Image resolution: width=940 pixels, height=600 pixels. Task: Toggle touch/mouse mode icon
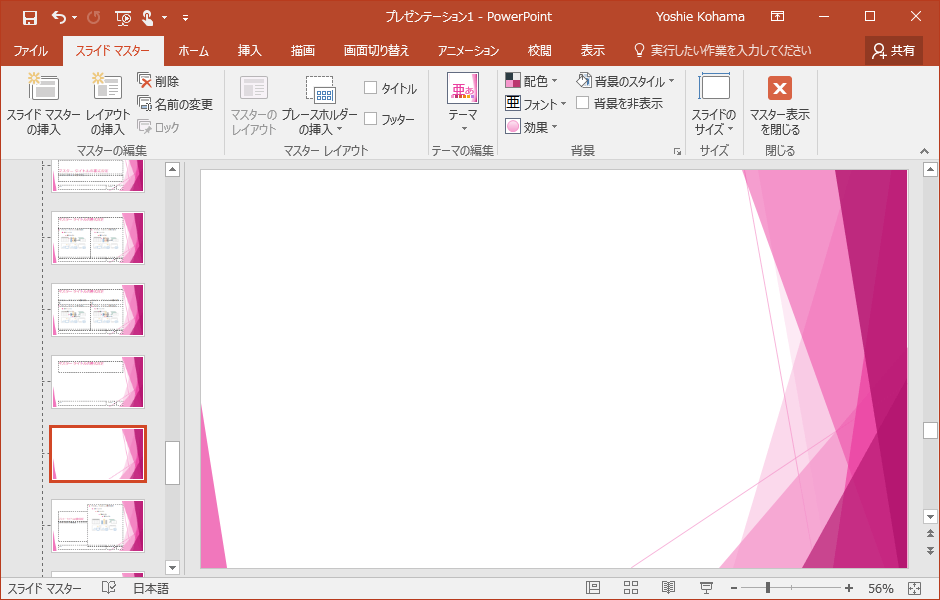click(x=147, y=18)
